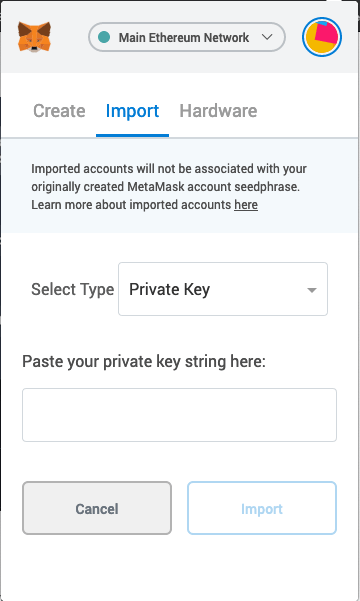Focus the private key string input box
The width and height of the screenshot is (360, 601).
coord(179,415)
